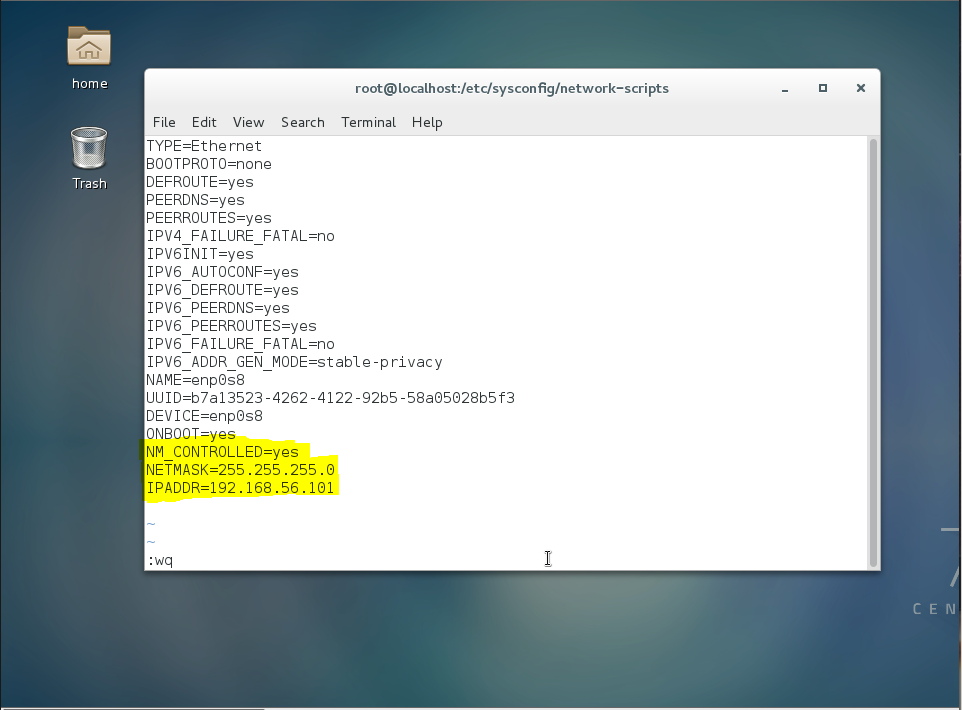This screenshot has width=962, height=710.
Task: Click the UUID line
Action: pyautogui.click(x=330, y=398)
